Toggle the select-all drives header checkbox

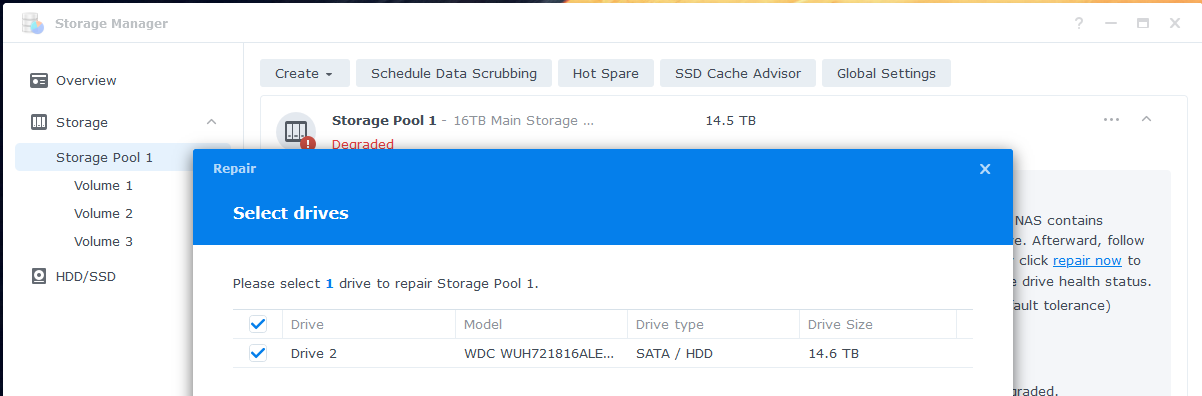(258, 324)
